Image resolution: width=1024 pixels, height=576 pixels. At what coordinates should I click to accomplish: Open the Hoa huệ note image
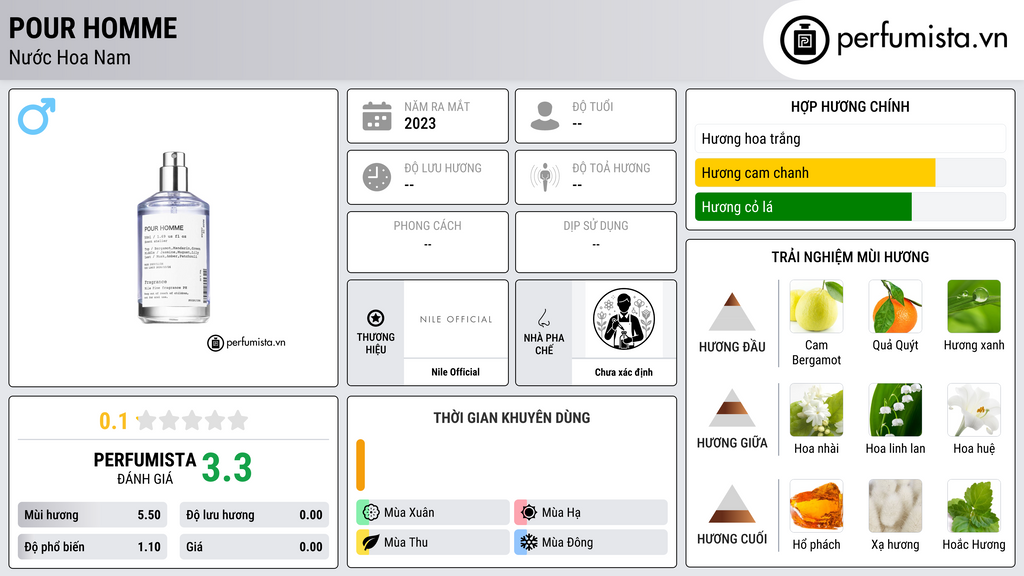click(x=974, y=409)
